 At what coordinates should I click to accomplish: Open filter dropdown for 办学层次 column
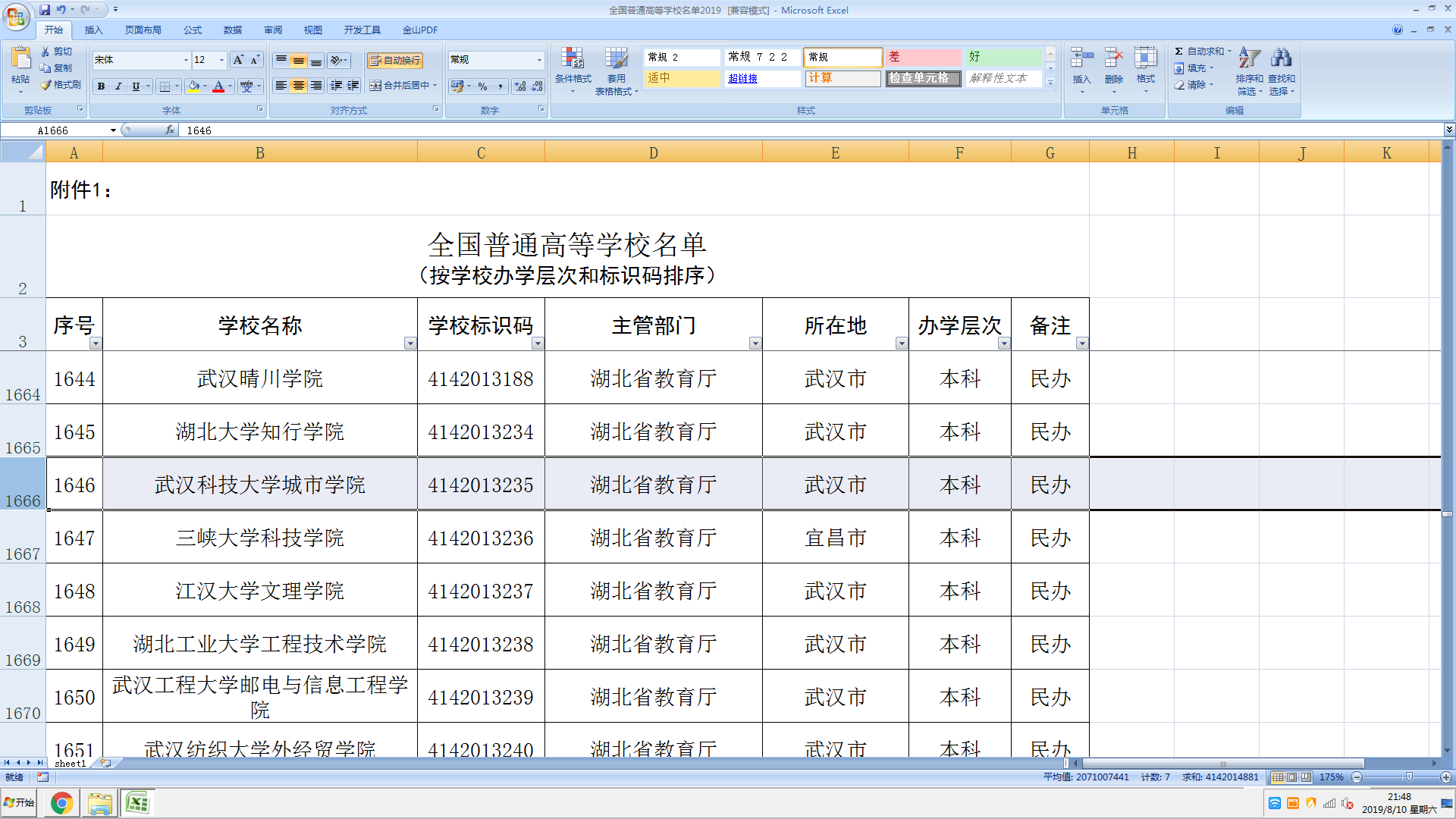tap(1003, 344)
